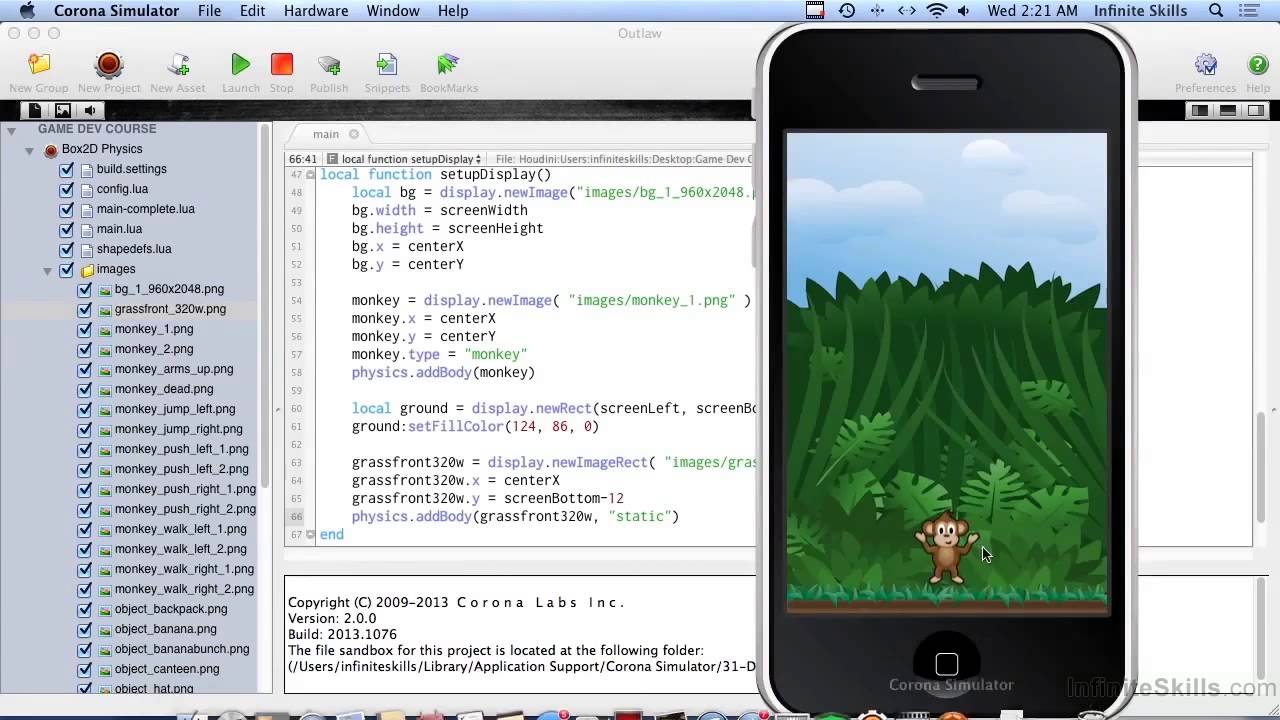The height and width of the screenshot is (720, 1280).
Task: Open the Corona Simulator menu
Action: click(116, 11)
